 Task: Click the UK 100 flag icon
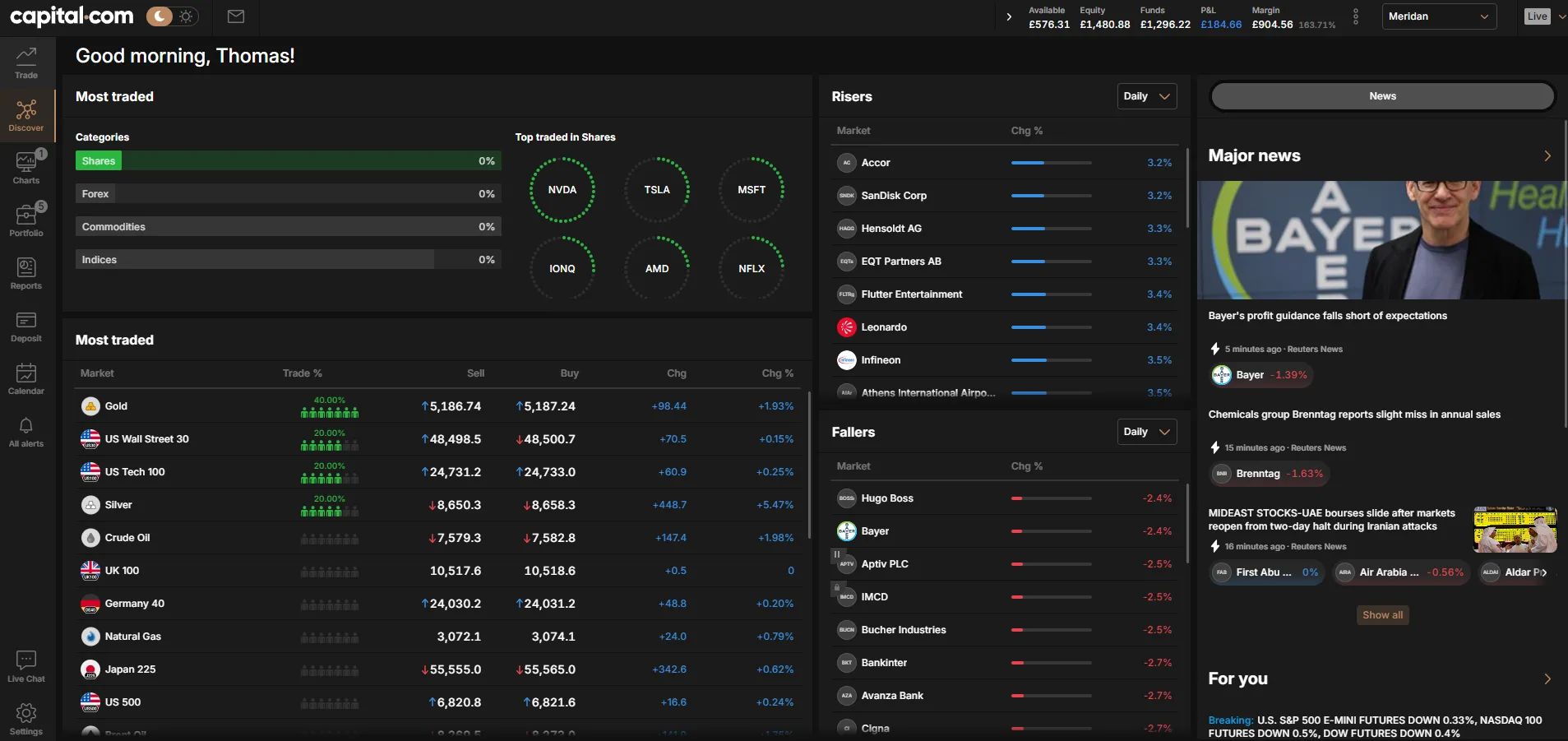click(x=90, y=571)
